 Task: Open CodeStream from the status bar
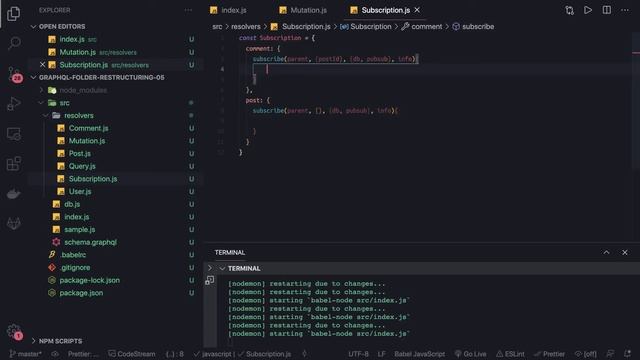click(132, 354)
